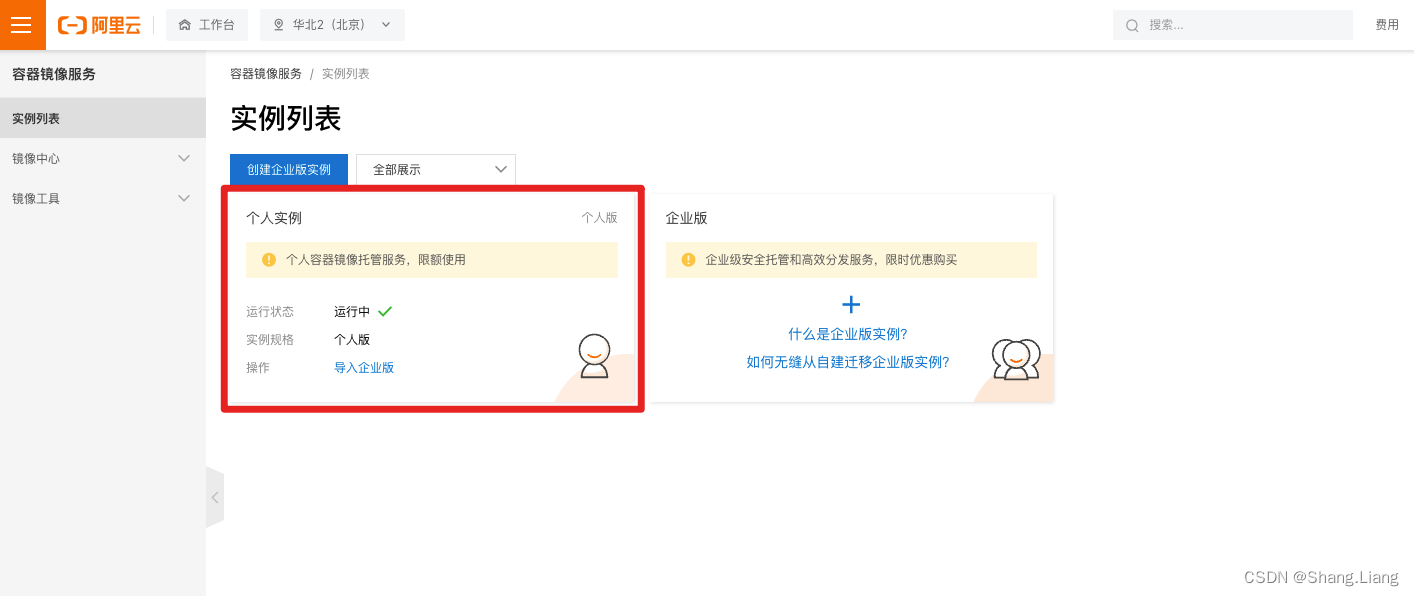The width and height of the screenshot is (1414, 596).
Task: Click the location pin icon beside 华北2
Action: pyautogui.click(x=278, y=24)
